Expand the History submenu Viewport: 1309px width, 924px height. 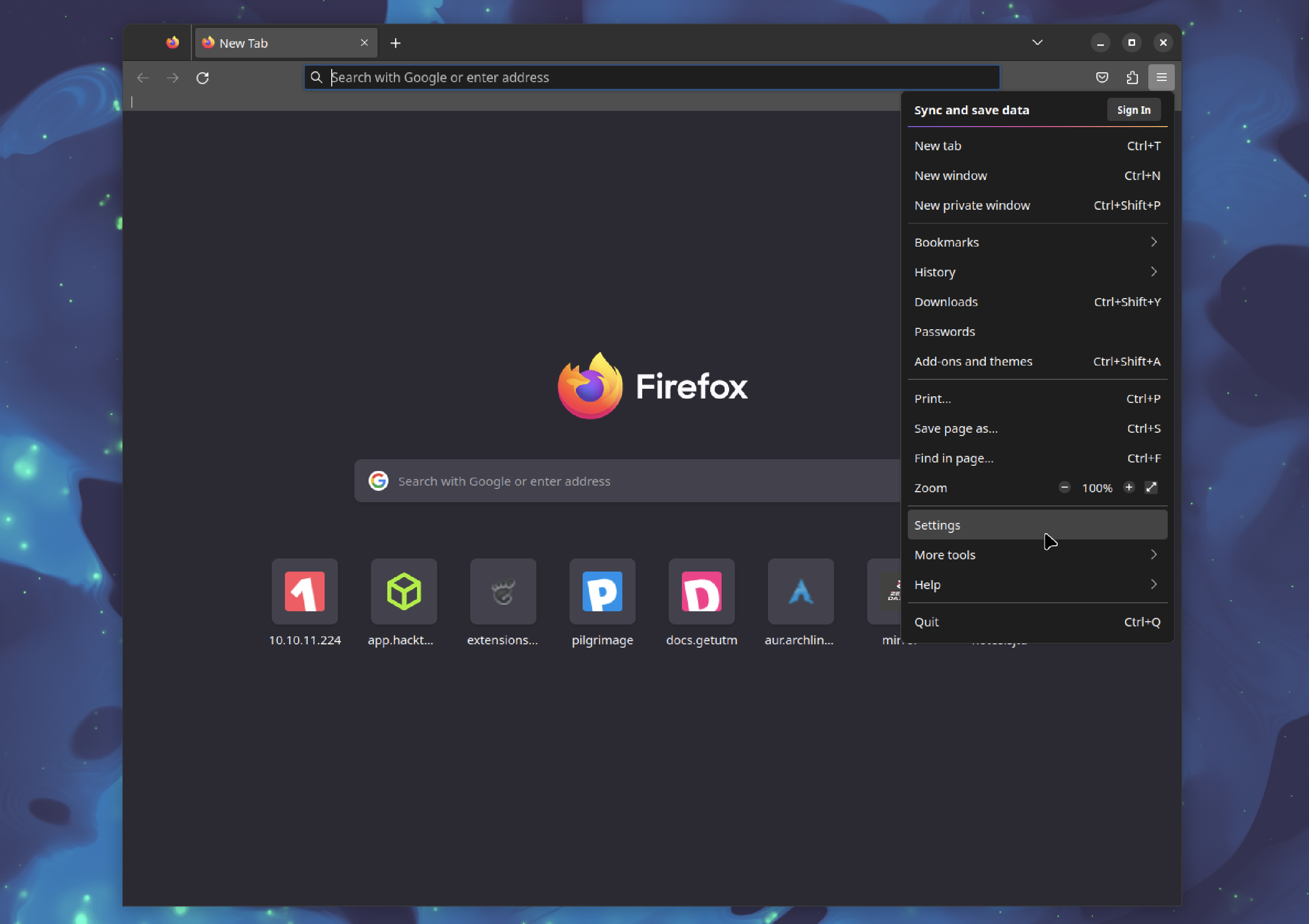[x=1037, y=272]
